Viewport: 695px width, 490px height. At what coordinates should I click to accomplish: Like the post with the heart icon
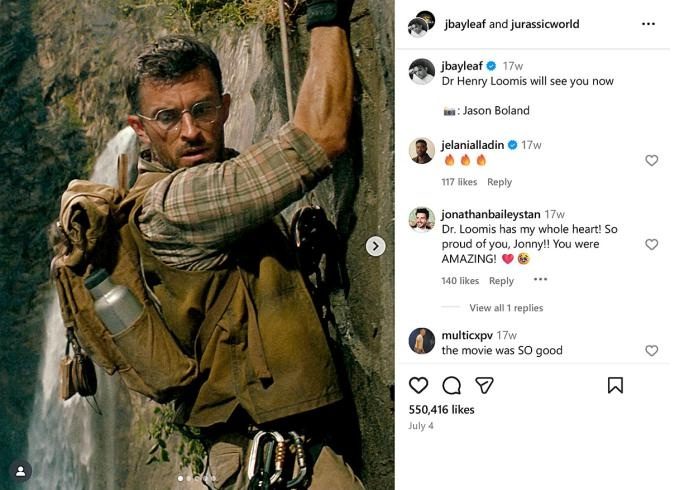point(419,385)
